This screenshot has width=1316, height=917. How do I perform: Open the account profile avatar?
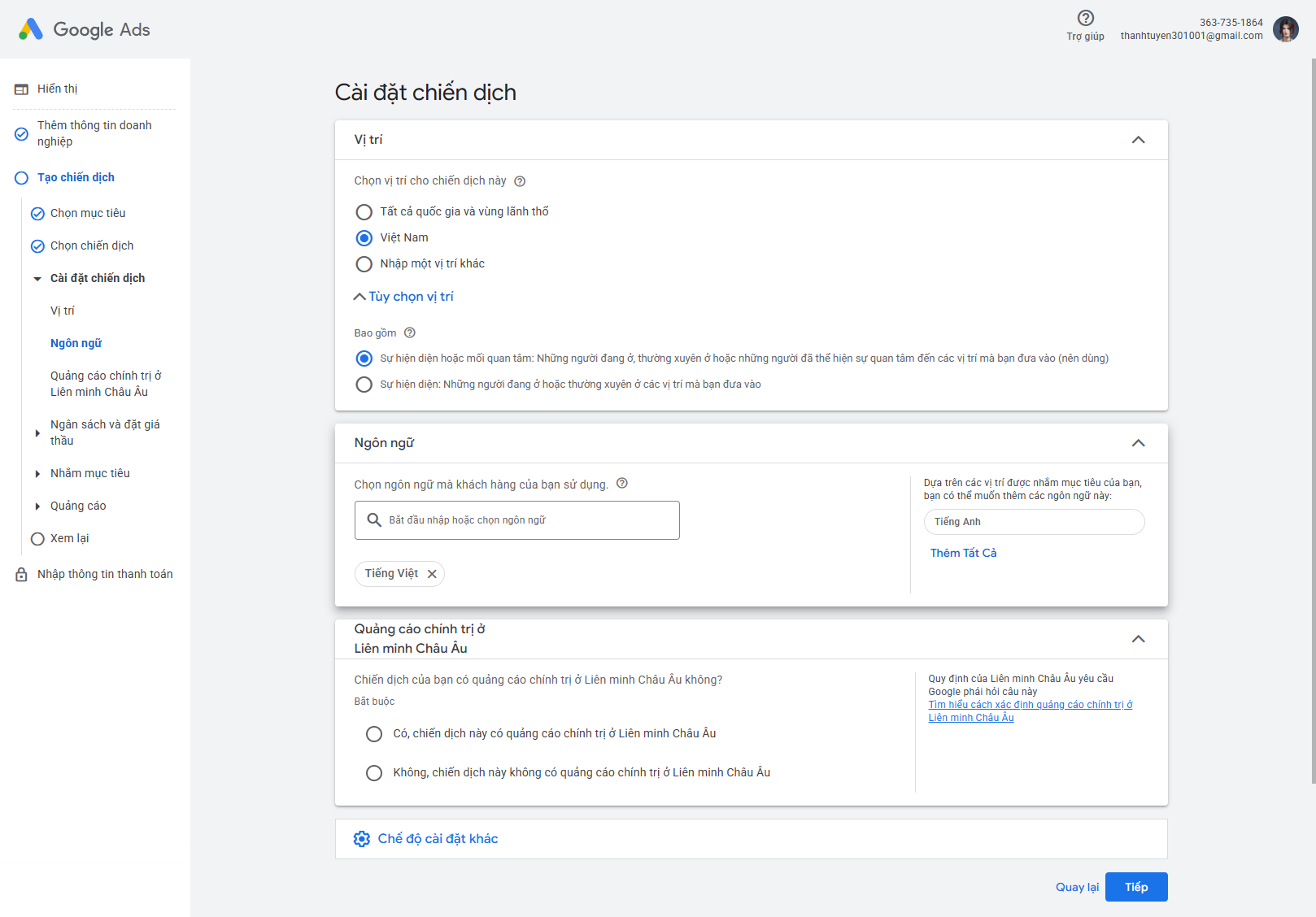tap(1286, 29)
